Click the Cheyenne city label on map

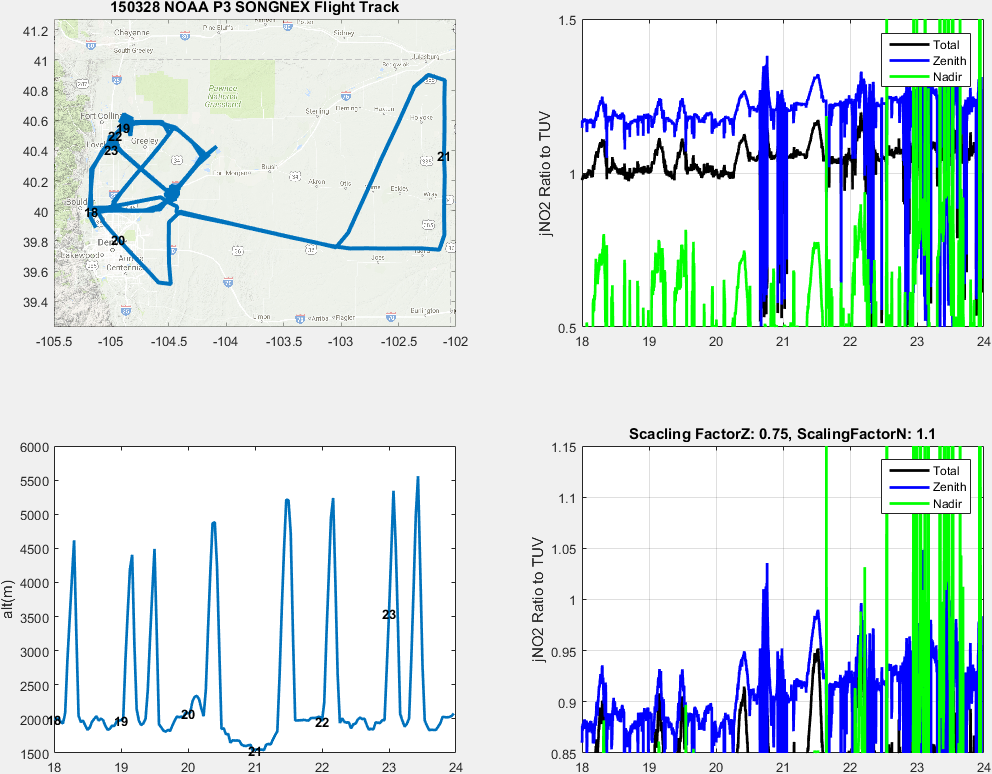130,32
